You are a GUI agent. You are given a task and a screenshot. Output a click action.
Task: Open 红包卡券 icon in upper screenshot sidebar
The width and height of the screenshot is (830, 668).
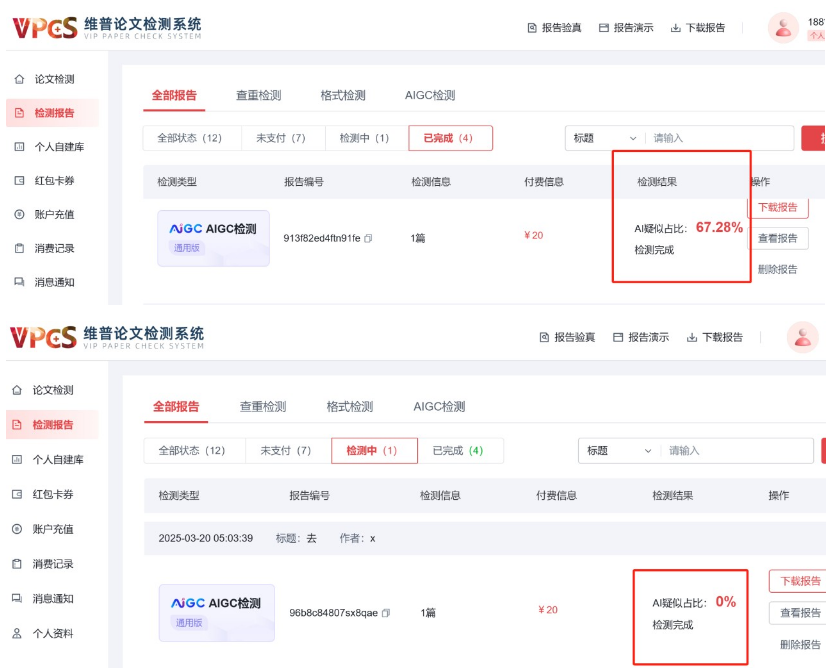tap(20, 180)
